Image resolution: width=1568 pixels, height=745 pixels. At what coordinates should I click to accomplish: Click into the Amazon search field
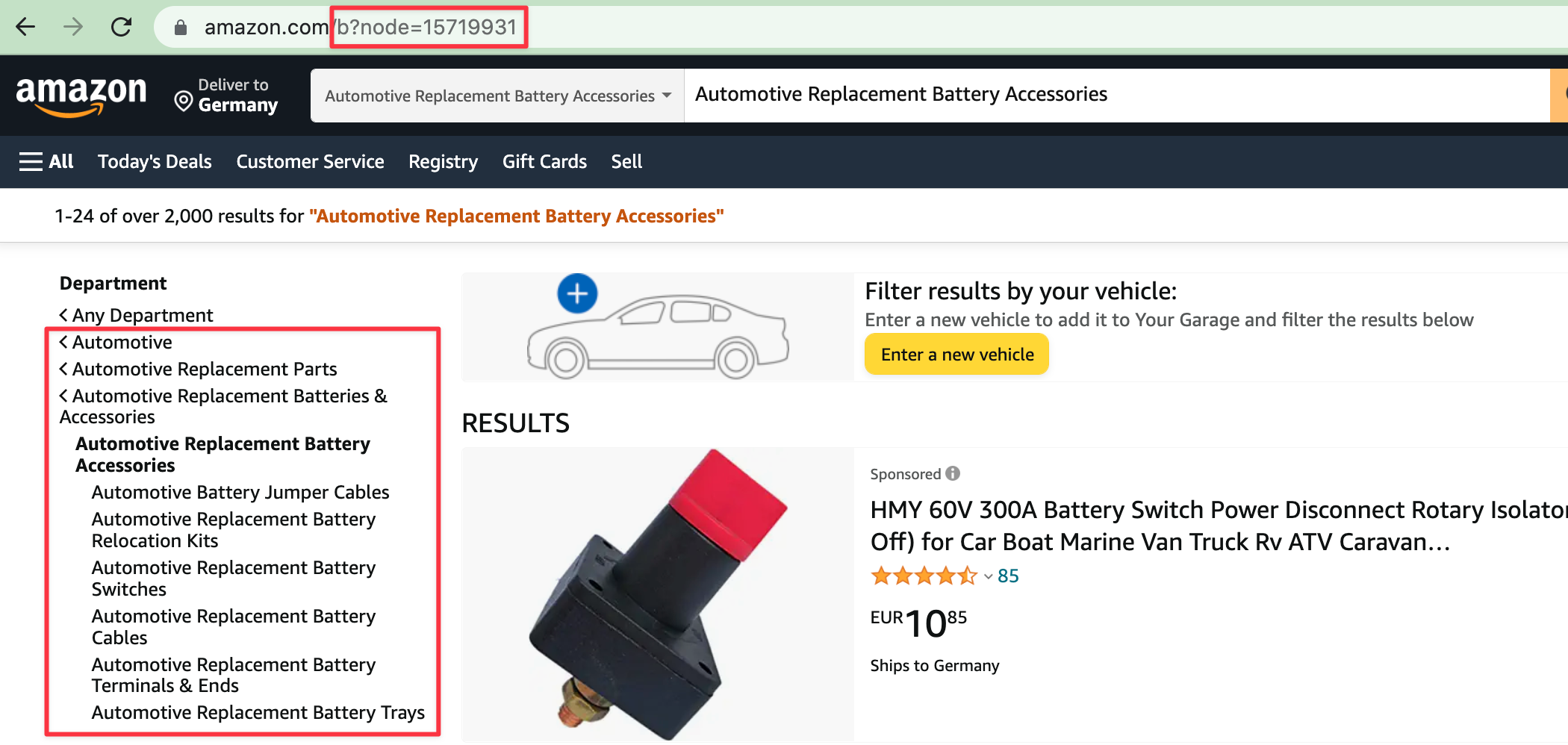(x=1113, y=95)
